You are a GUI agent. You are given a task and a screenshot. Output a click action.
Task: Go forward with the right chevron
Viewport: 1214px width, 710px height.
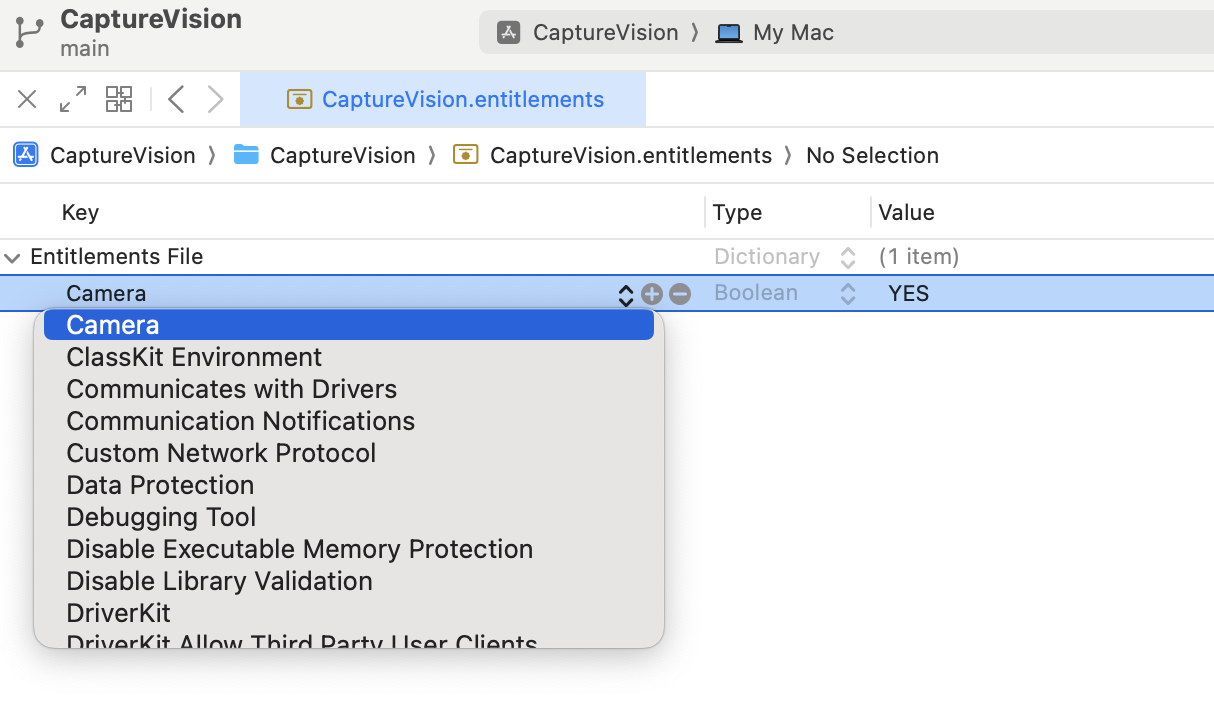pos(215,99)
